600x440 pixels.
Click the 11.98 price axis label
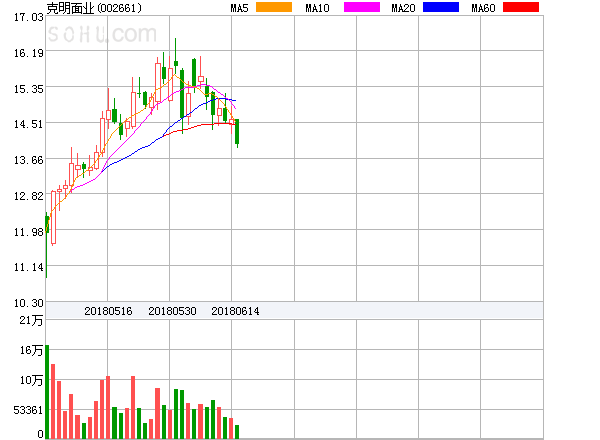(29, 232)
